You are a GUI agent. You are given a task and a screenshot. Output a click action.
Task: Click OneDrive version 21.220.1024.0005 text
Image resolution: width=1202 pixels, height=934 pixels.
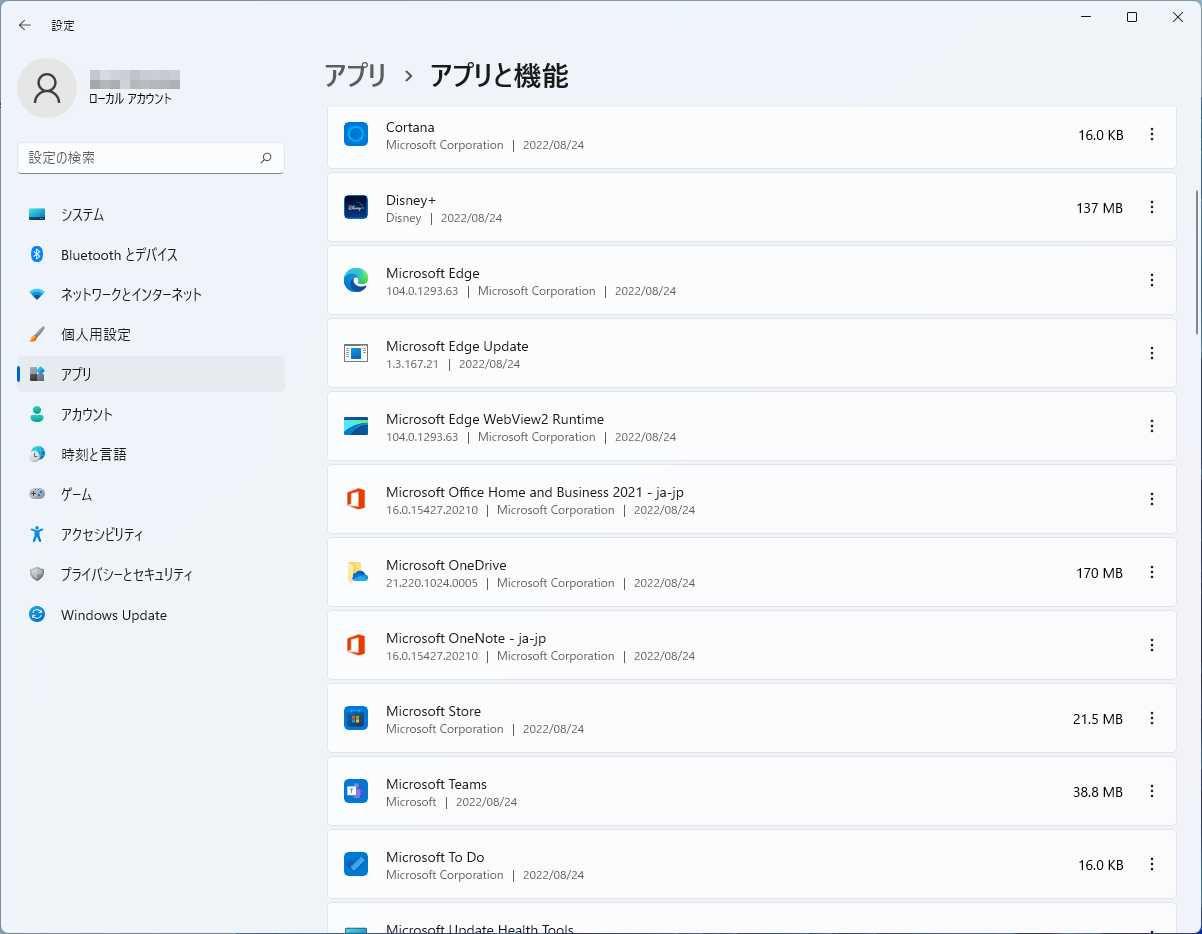(432, 583)
